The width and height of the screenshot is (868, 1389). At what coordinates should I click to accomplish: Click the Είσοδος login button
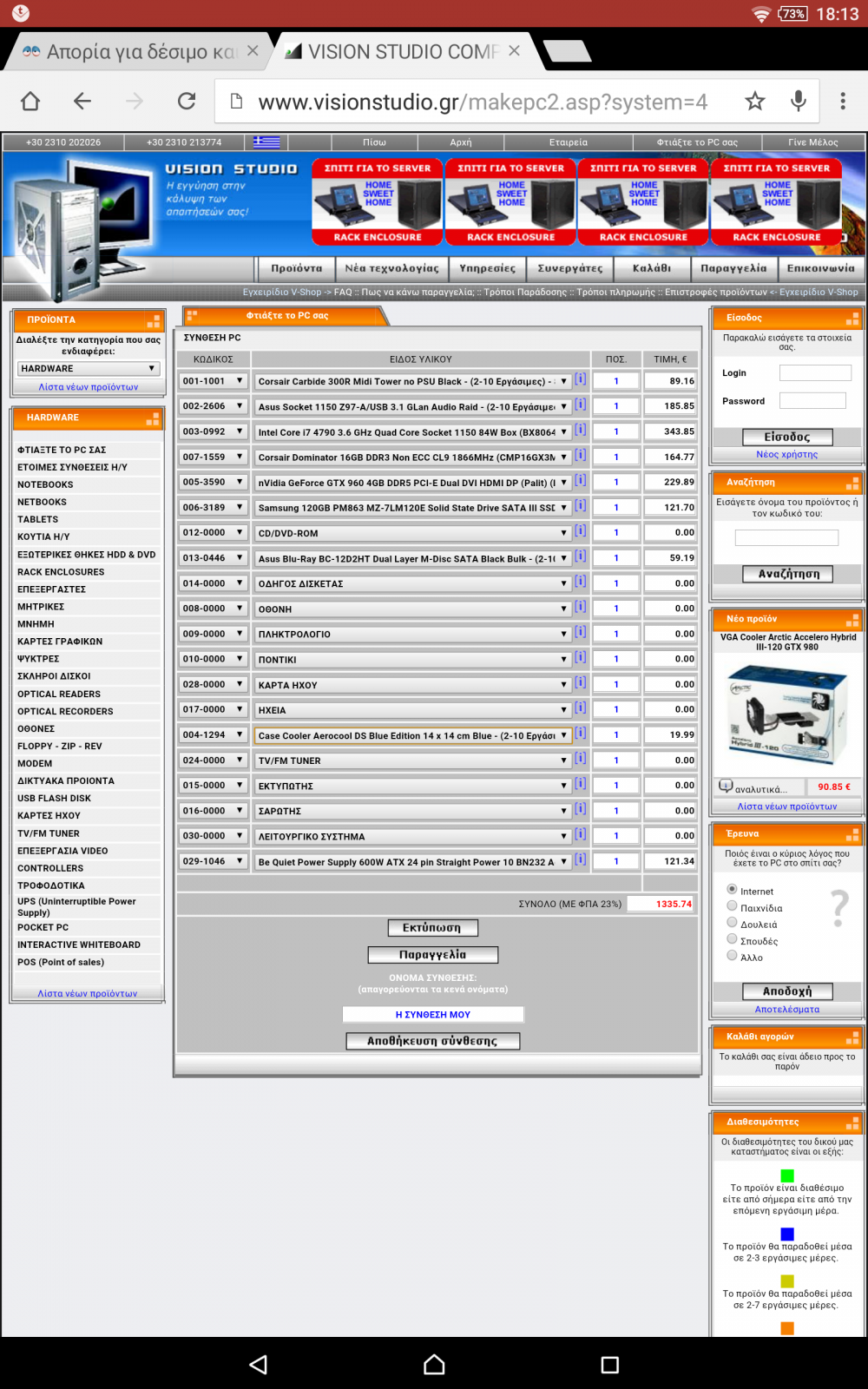[787, 437]
